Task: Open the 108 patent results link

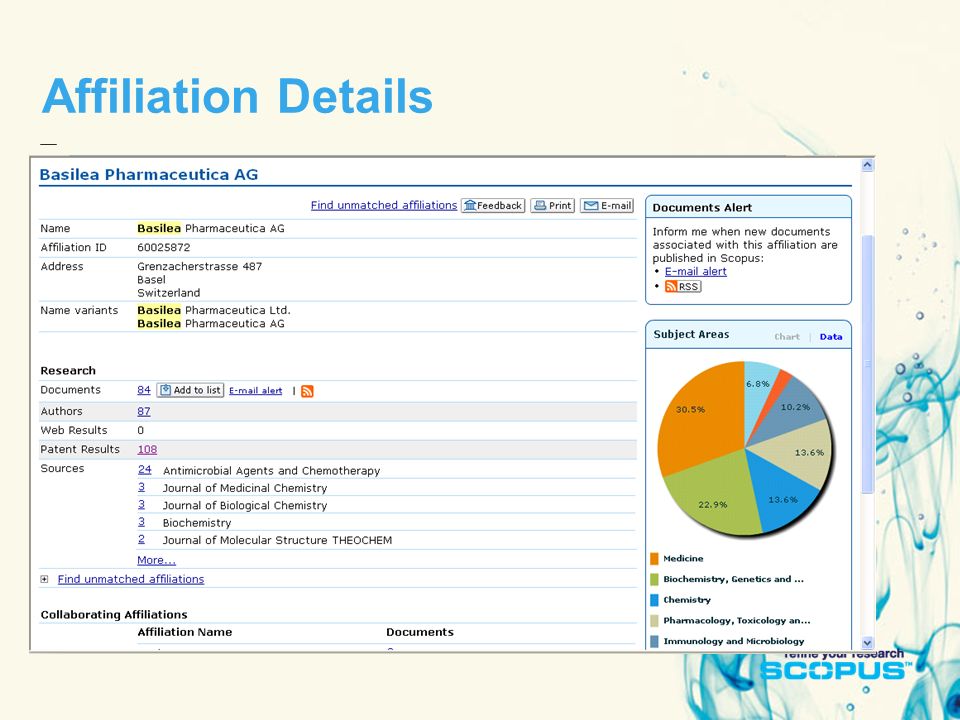Action: (147, 449)
